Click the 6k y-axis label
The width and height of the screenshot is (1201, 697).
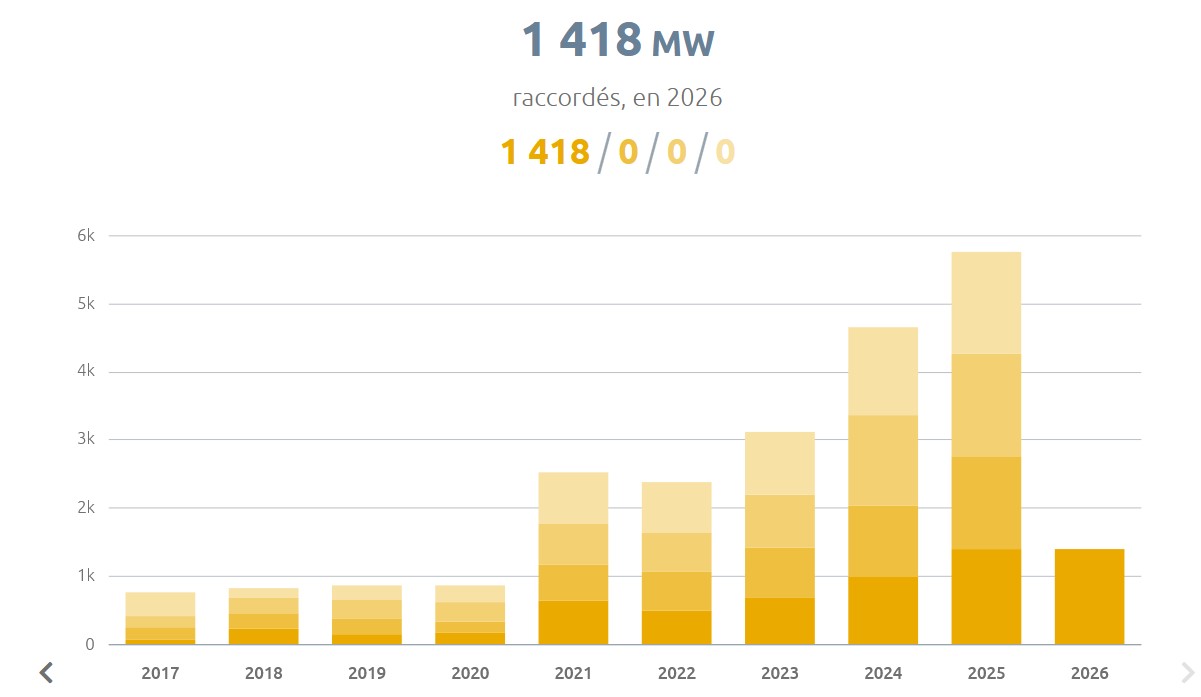click(86, 236)
